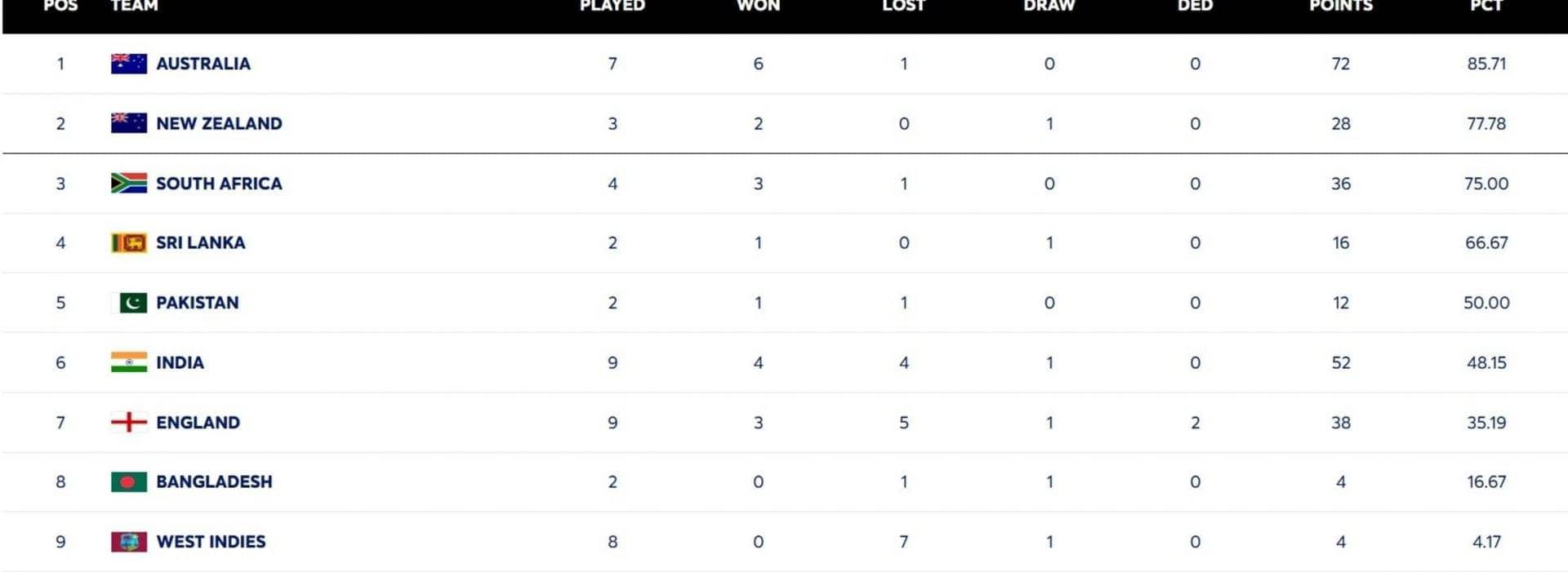Click the Bangladesh flag icon
This screenshot has height=572, width=1568.
[x=129, y=481]
